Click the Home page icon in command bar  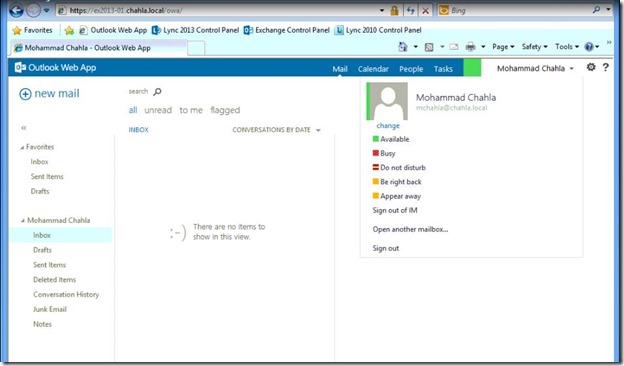tap(403, 47)
